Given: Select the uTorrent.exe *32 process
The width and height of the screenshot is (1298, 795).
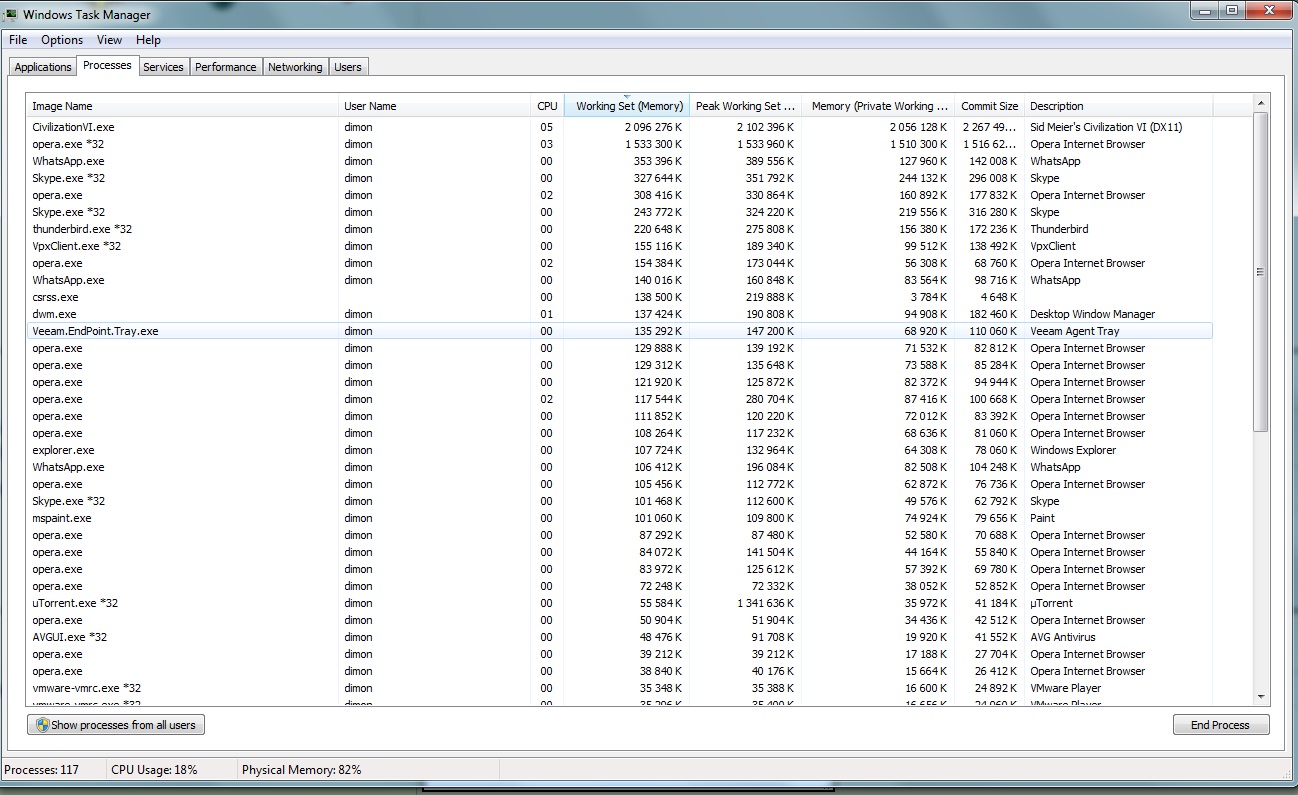Looking at the screenshot, I should pyautogui.click(x=619, y=603).
